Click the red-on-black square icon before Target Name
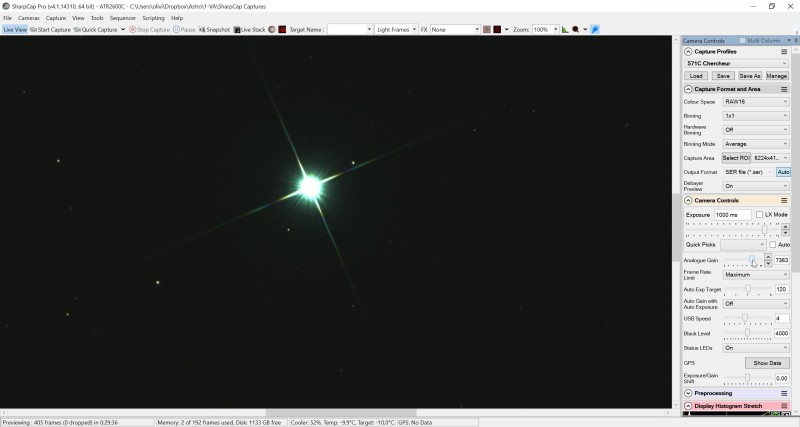This screenshot has height=427, width=800. click(x=282, y=30)
